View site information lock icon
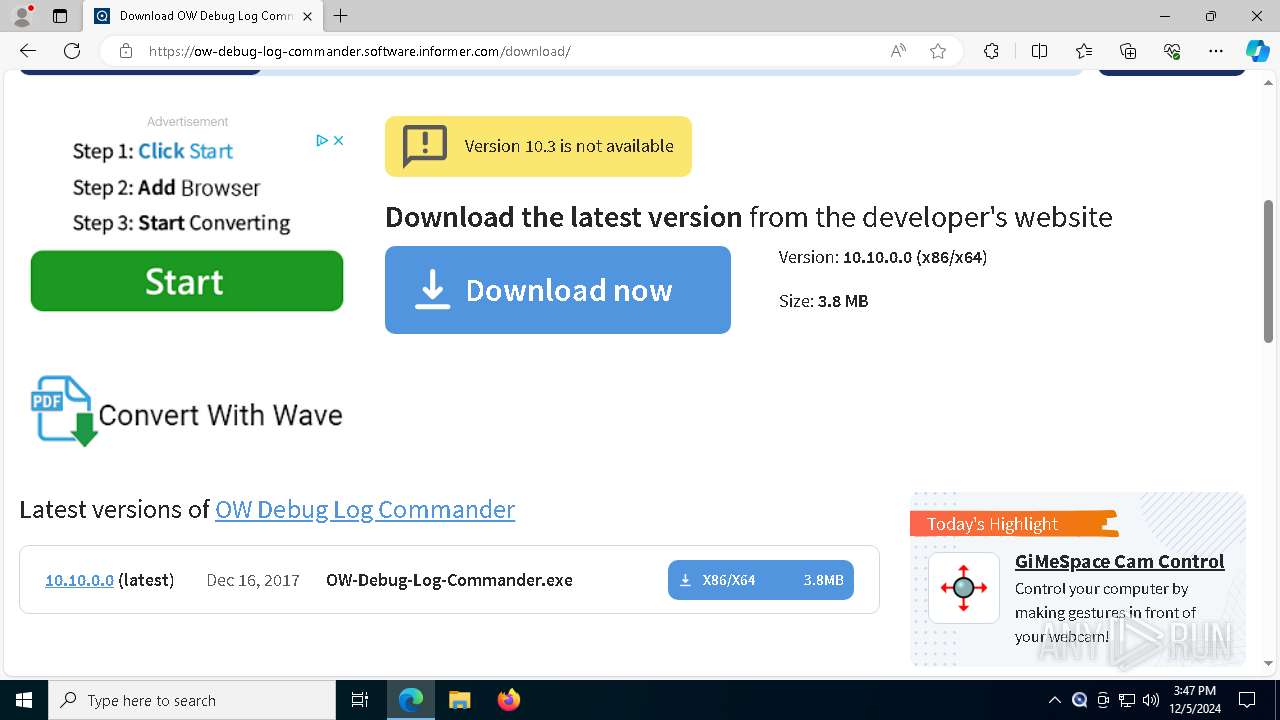The image size is (1280, 720). pos(125,51)
